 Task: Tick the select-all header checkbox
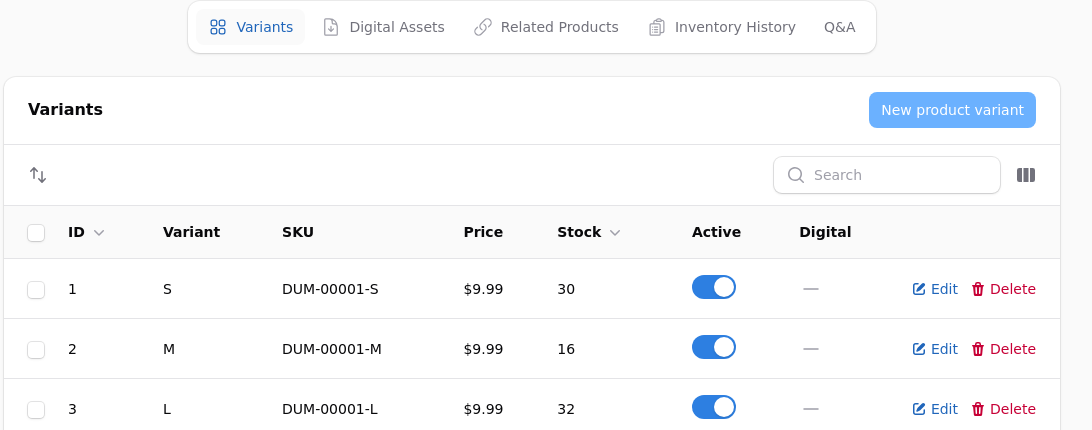(x=36, y=233)
